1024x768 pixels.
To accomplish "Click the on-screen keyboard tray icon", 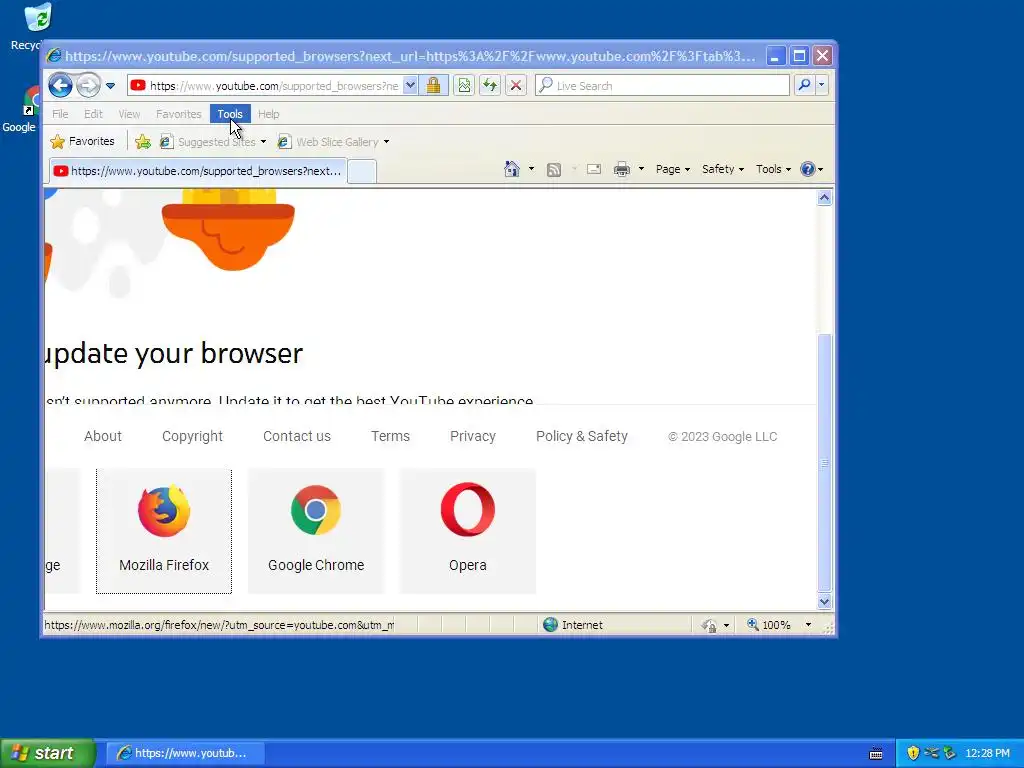I will 876,754.
